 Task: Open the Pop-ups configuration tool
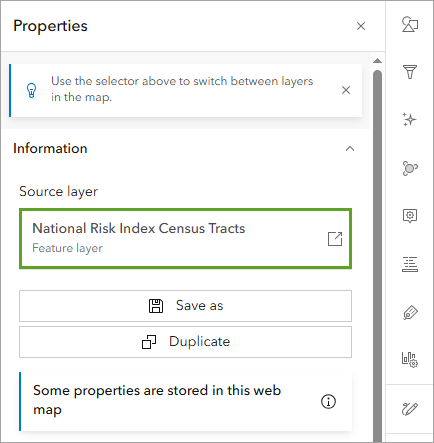pos(410,216)
